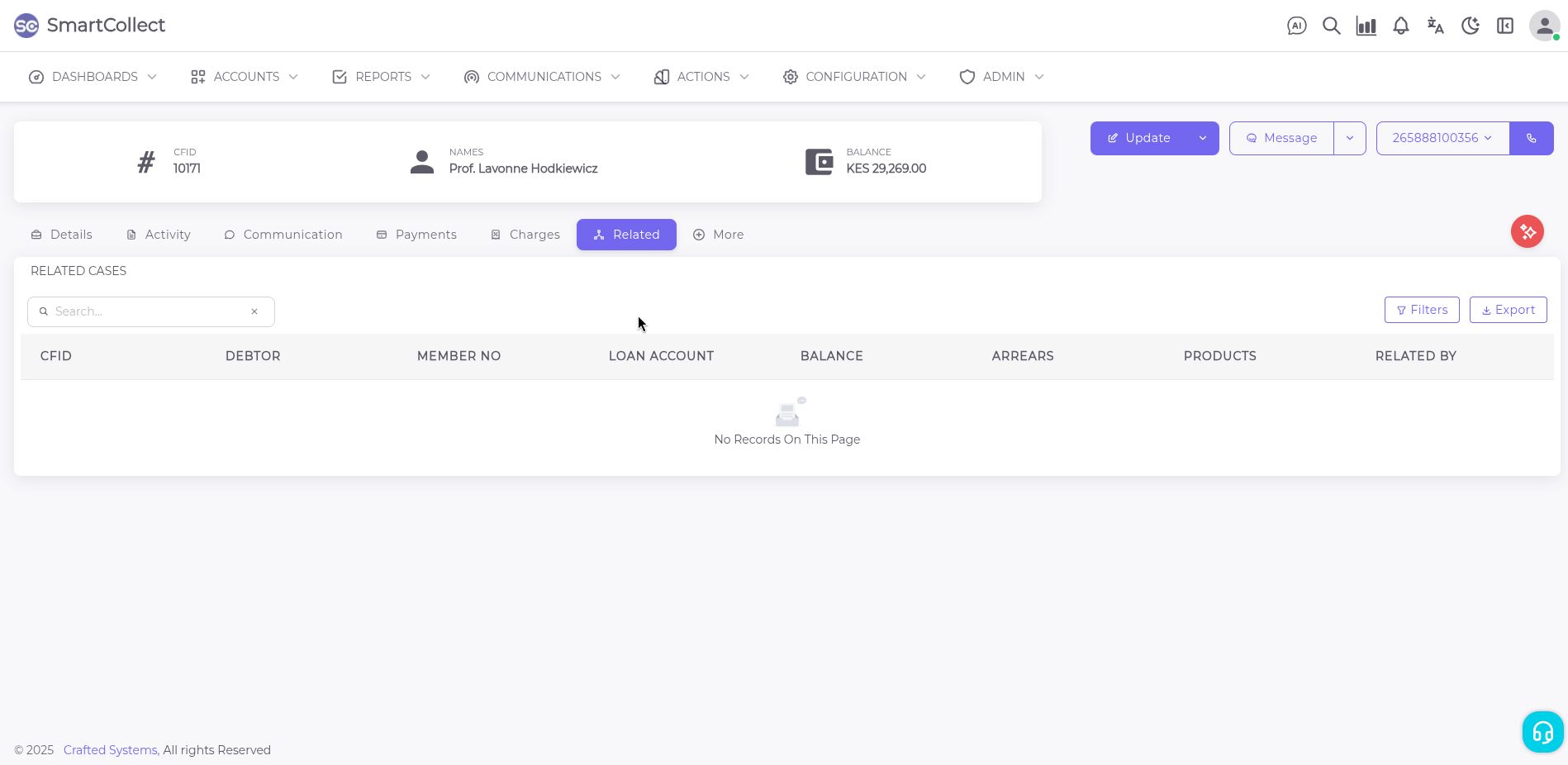Image resolution: width=1568 pixels, height=765 pixels.
Task: Click the Filters button
Action: [x=1421, y=310]
